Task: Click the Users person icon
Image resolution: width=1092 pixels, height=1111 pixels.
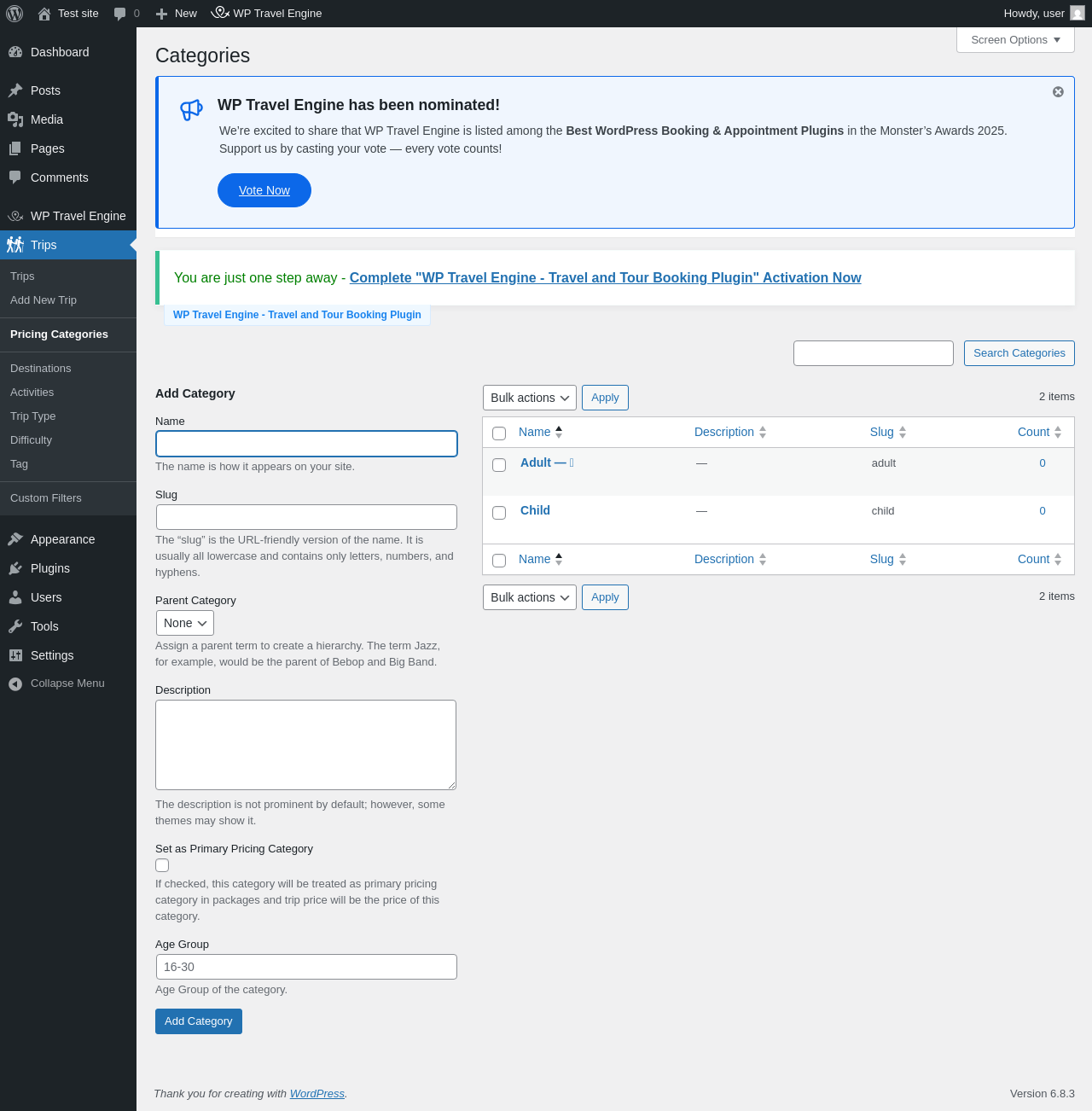Action: pyautogui.click(x=15, y=597)
